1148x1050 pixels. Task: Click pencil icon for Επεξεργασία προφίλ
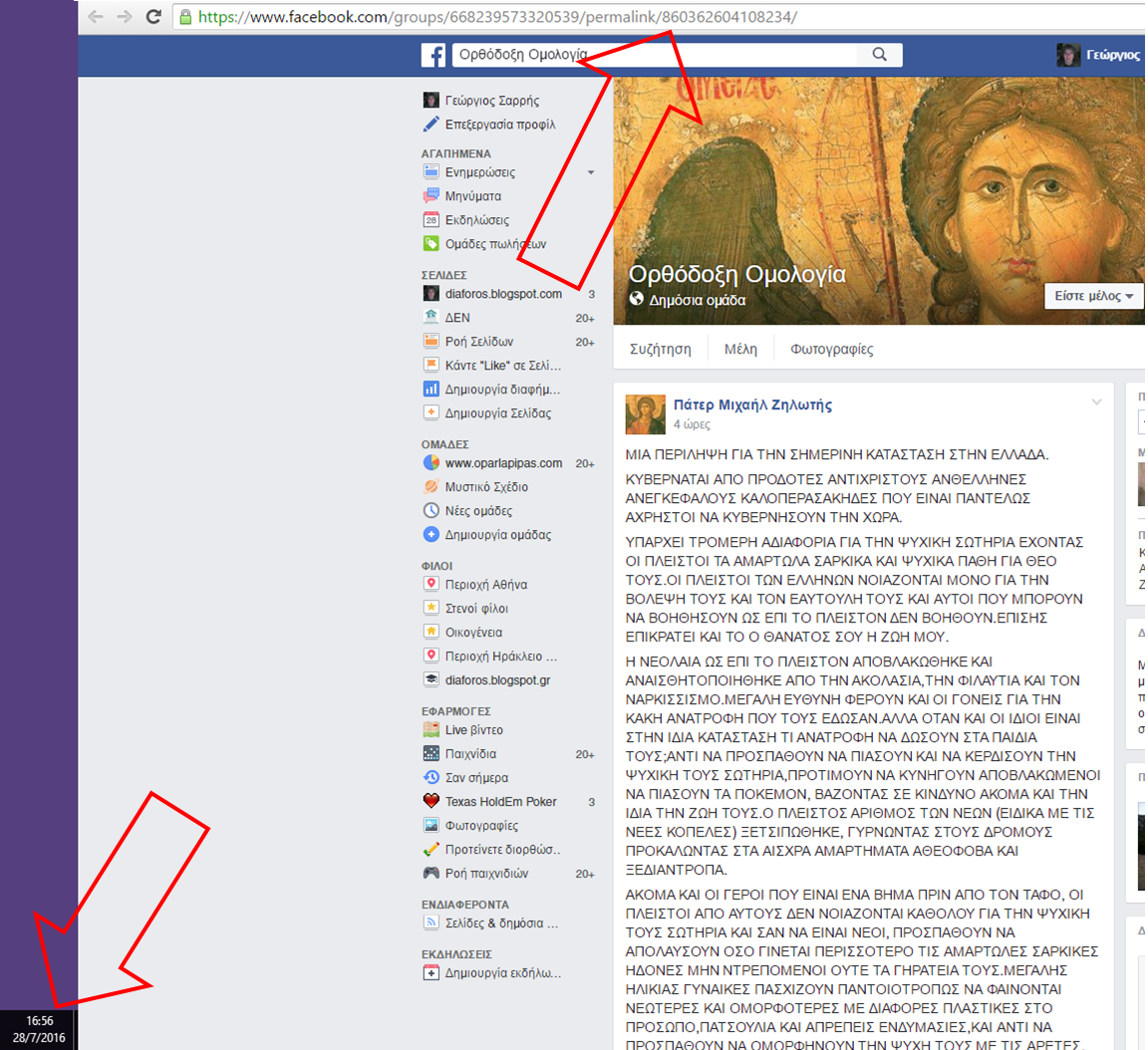click(430, 125)
